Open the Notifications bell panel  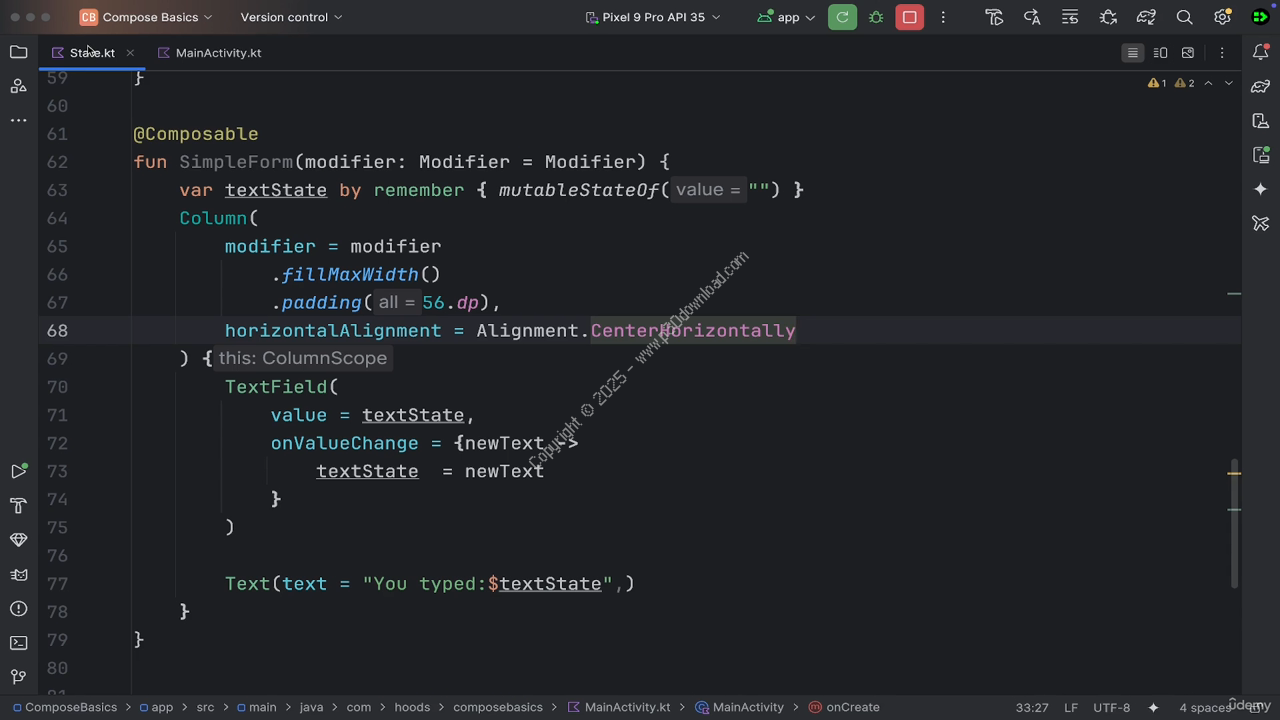pos(1260,52)
